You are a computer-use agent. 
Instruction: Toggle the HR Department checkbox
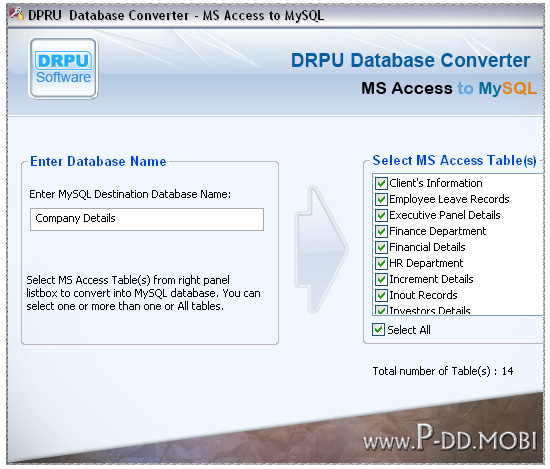(381, 263)
